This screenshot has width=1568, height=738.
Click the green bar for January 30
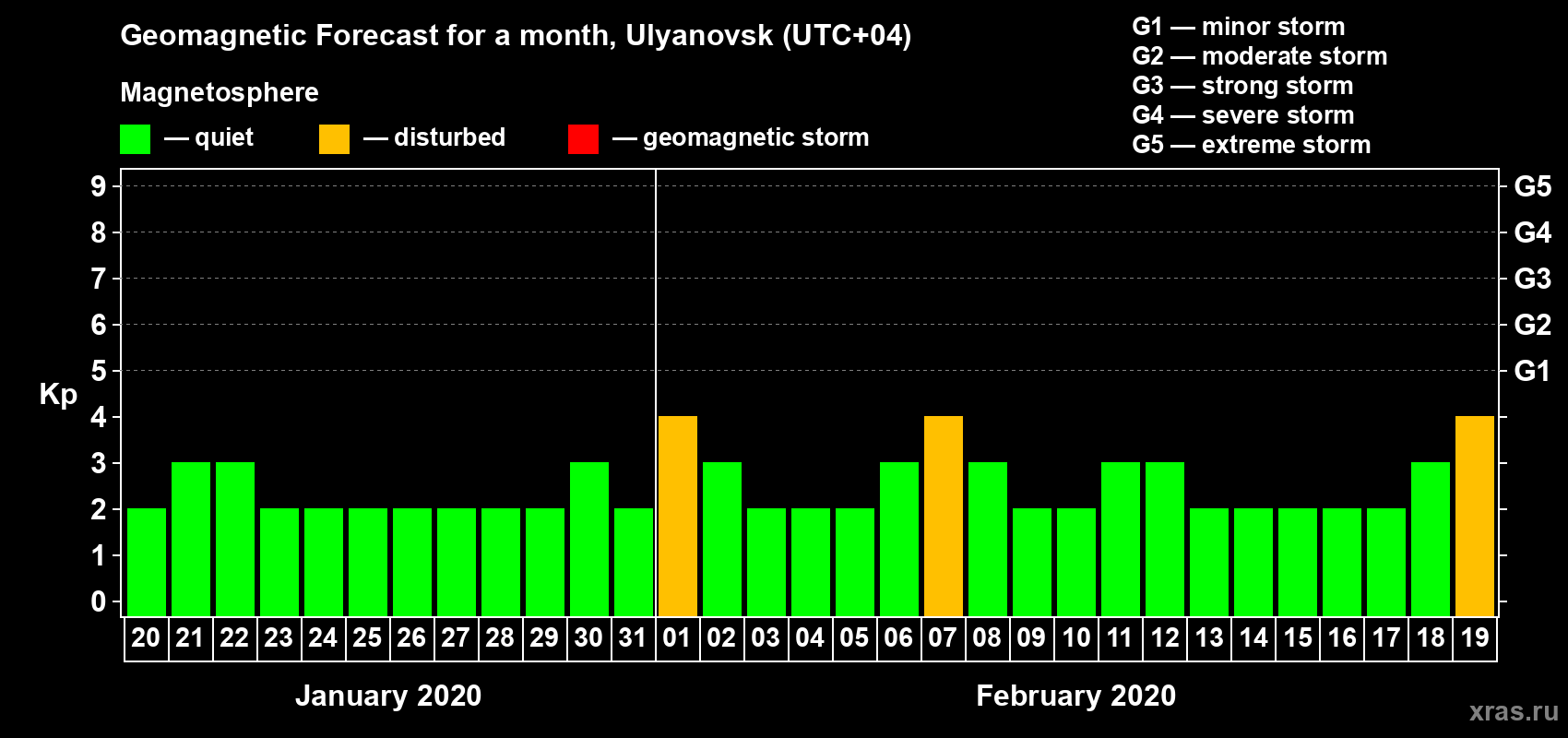[x=589, y=540]
